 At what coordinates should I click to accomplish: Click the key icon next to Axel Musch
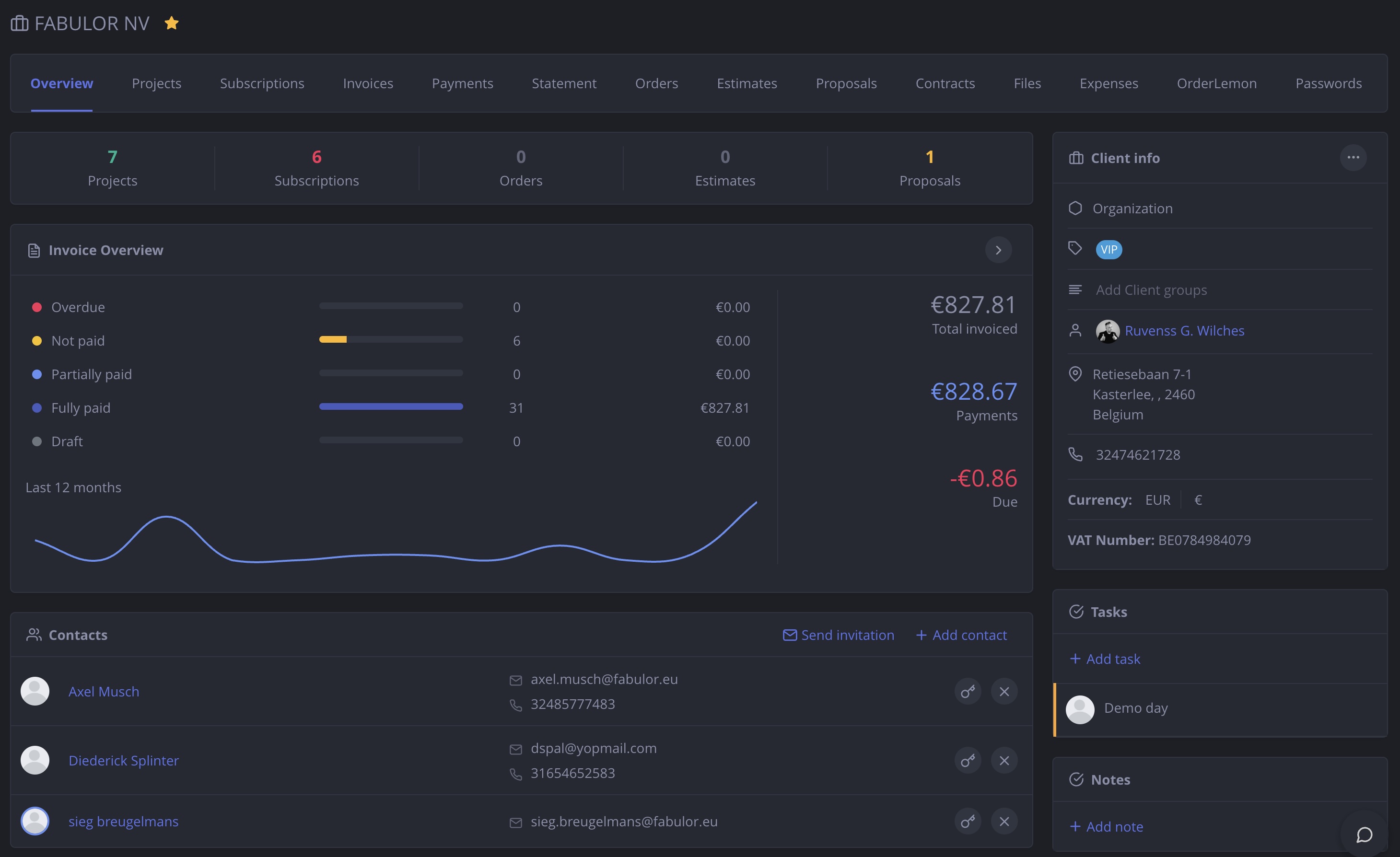pos(968,691)
